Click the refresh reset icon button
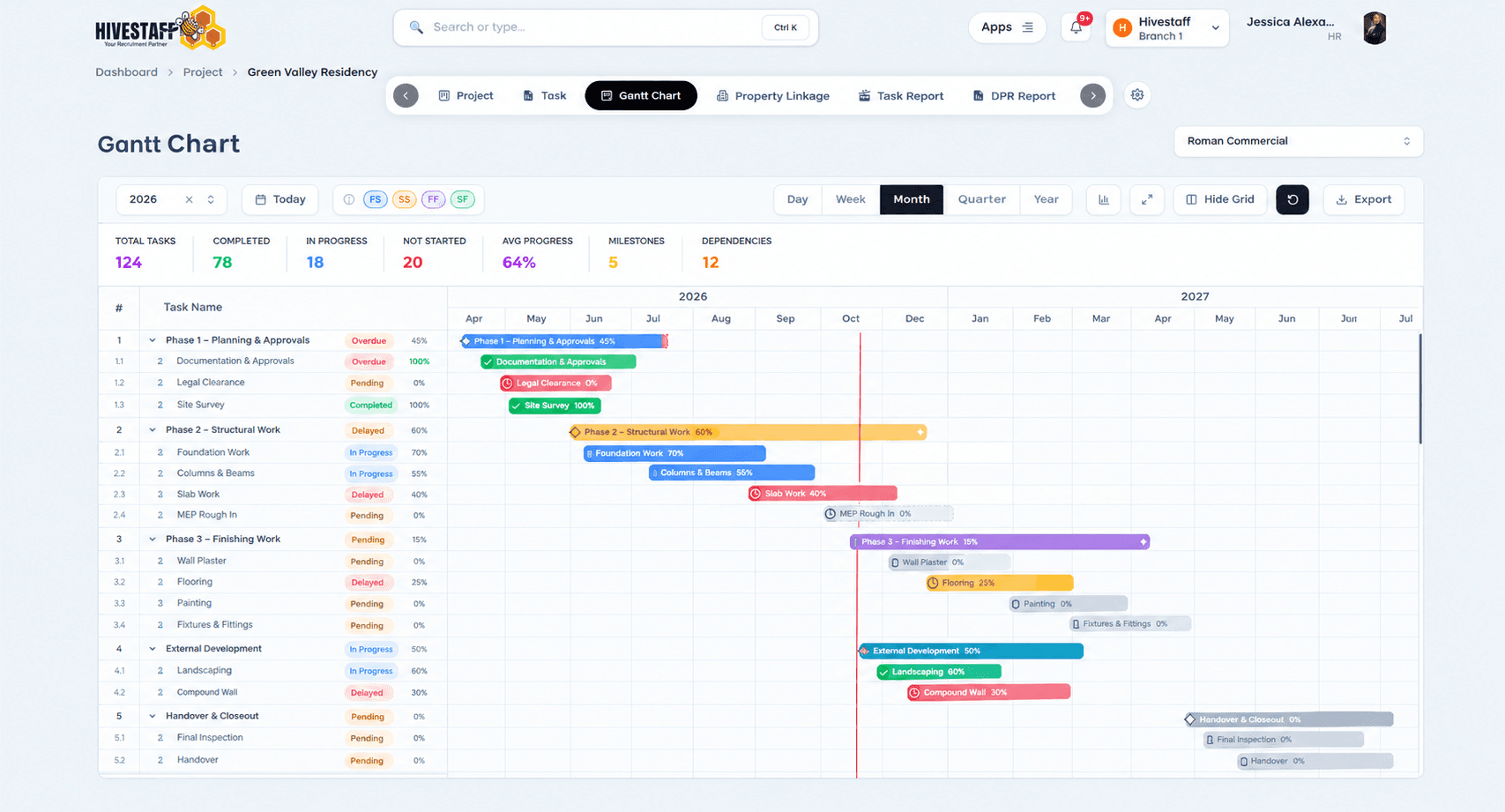This screenshot has width=1505, height=812. tap(1293, 199)
